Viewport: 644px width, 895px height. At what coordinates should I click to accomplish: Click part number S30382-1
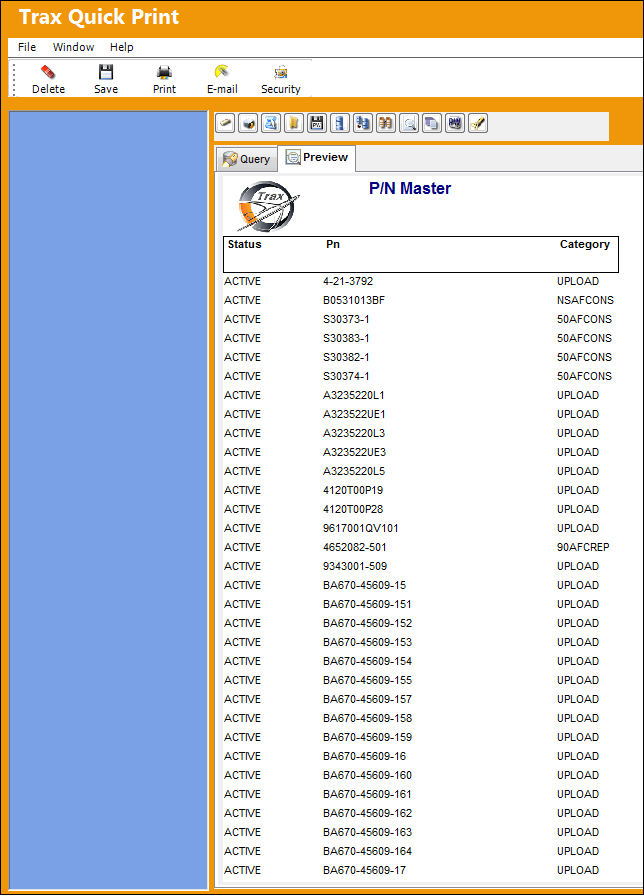coord(346,357)
